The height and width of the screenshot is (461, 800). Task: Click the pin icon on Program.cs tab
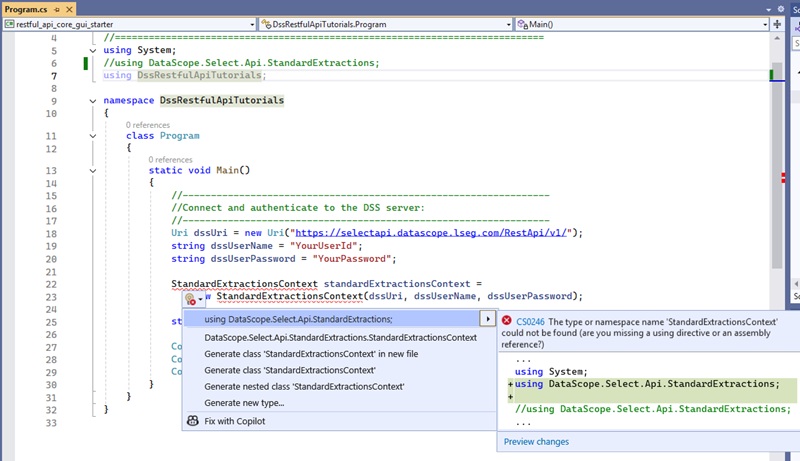click(57, 8)
